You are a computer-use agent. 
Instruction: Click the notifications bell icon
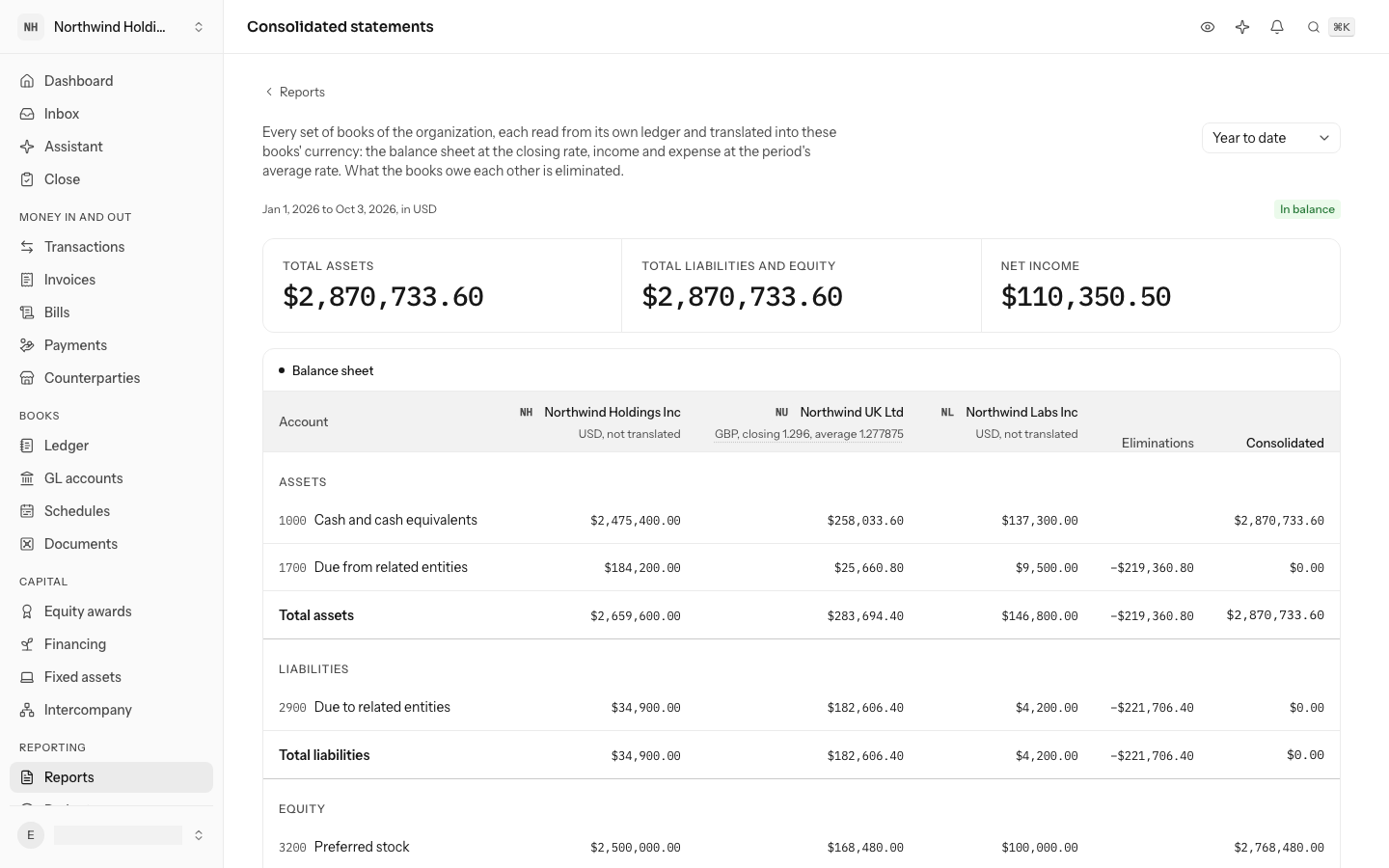coord(1277,27)
